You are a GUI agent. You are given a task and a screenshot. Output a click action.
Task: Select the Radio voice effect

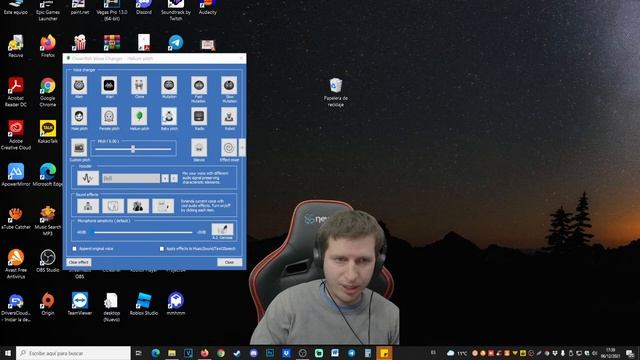coord(199,117)
